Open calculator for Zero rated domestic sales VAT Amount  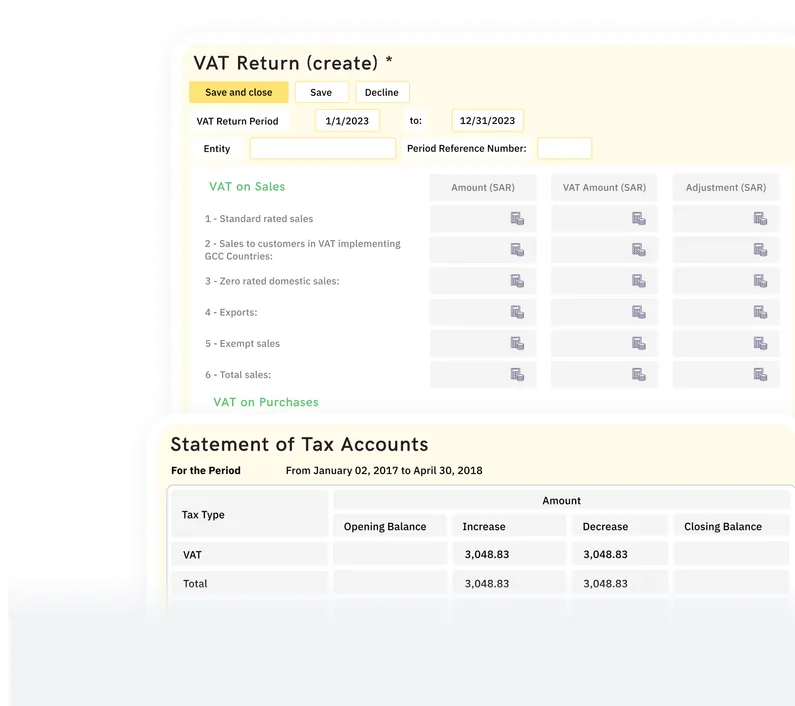pyautogui.click(x=639, y=281)
